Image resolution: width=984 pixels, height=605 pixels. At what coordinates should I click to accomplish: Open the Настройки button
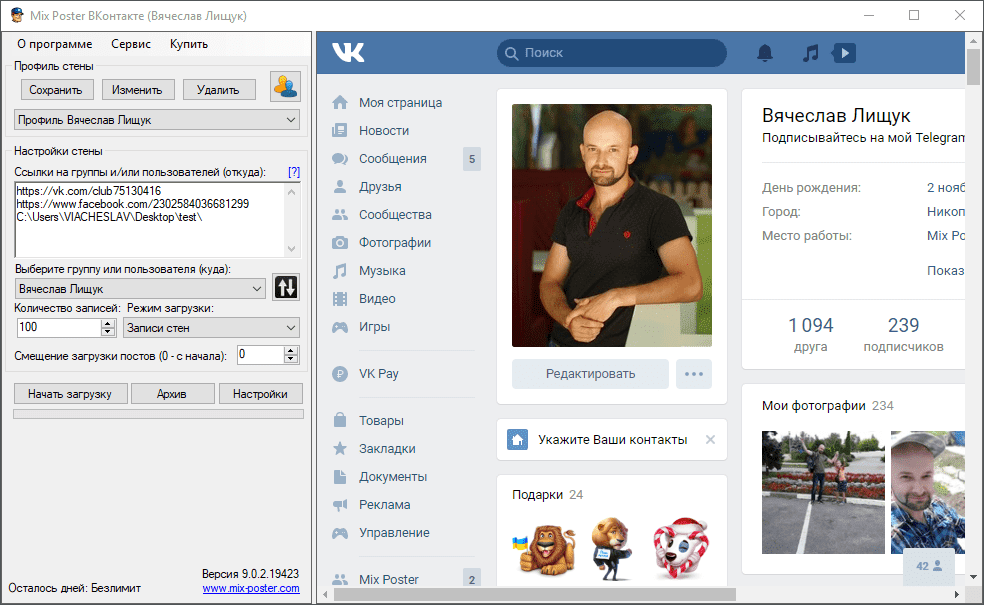[x=260, y=394]
